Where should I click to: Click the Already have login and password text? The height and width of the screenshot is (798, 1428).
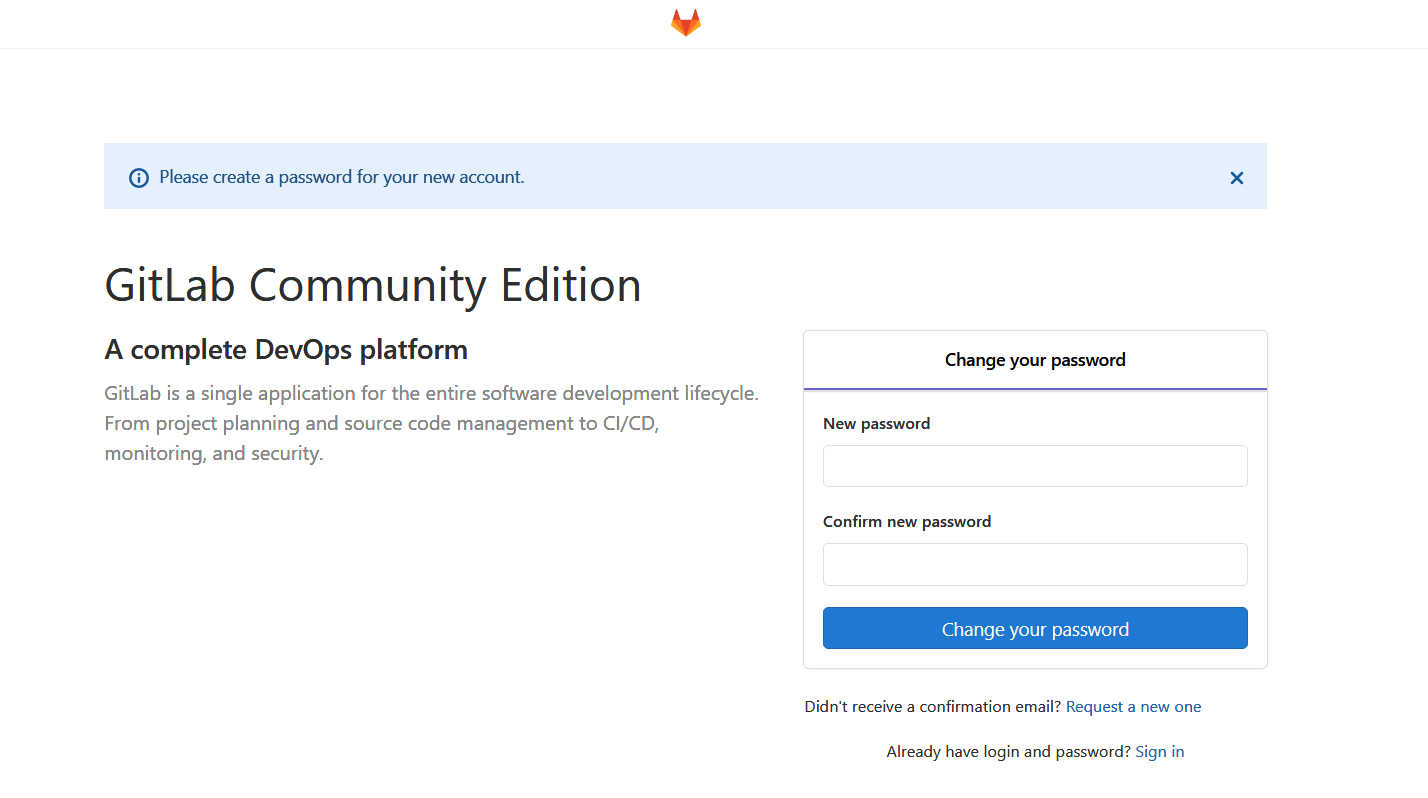(x=1008, y=752)
